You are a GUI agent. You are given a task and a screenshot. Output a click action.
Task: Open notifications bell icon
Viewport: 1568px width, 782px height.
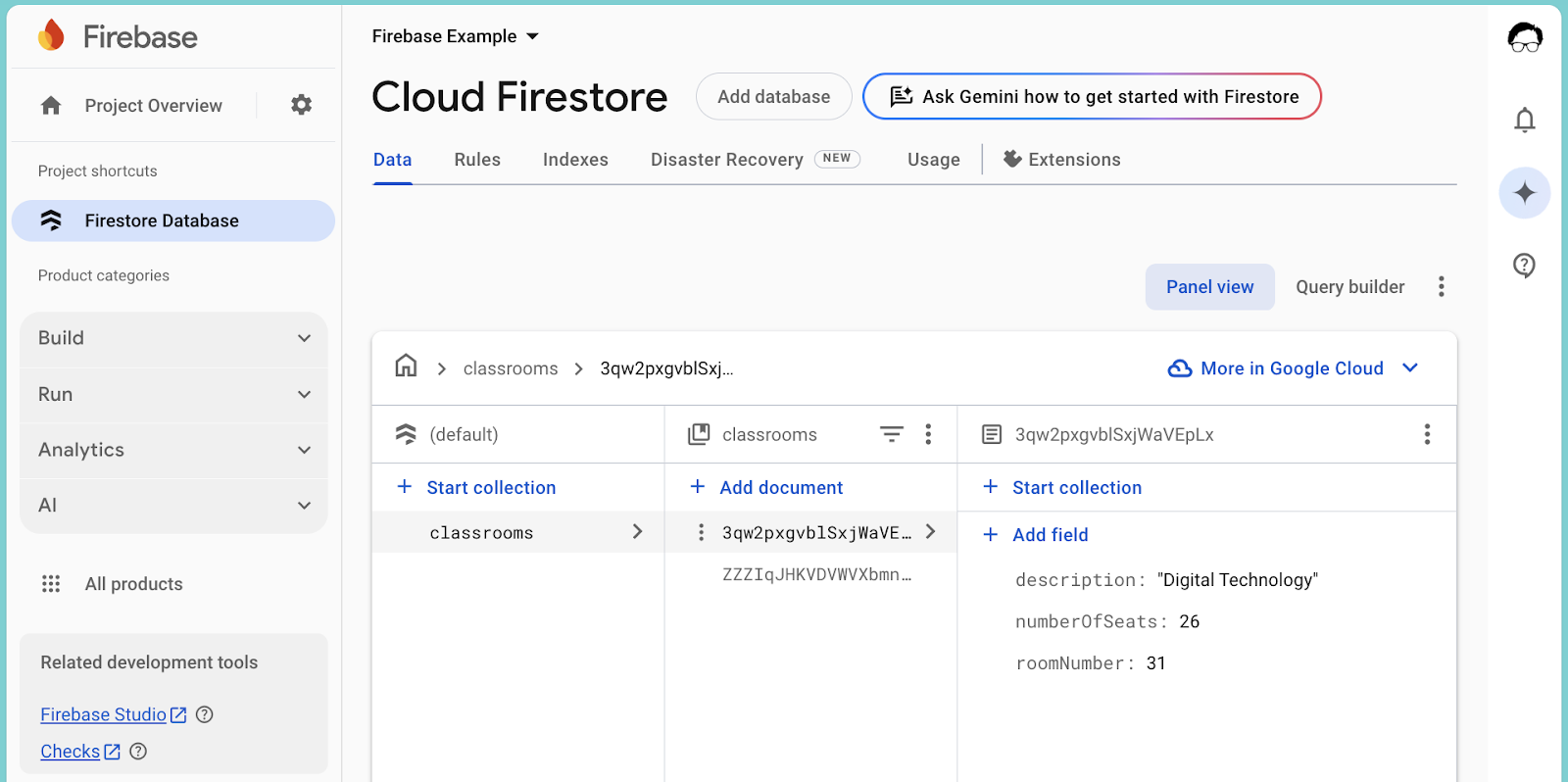click(1525, 120)
